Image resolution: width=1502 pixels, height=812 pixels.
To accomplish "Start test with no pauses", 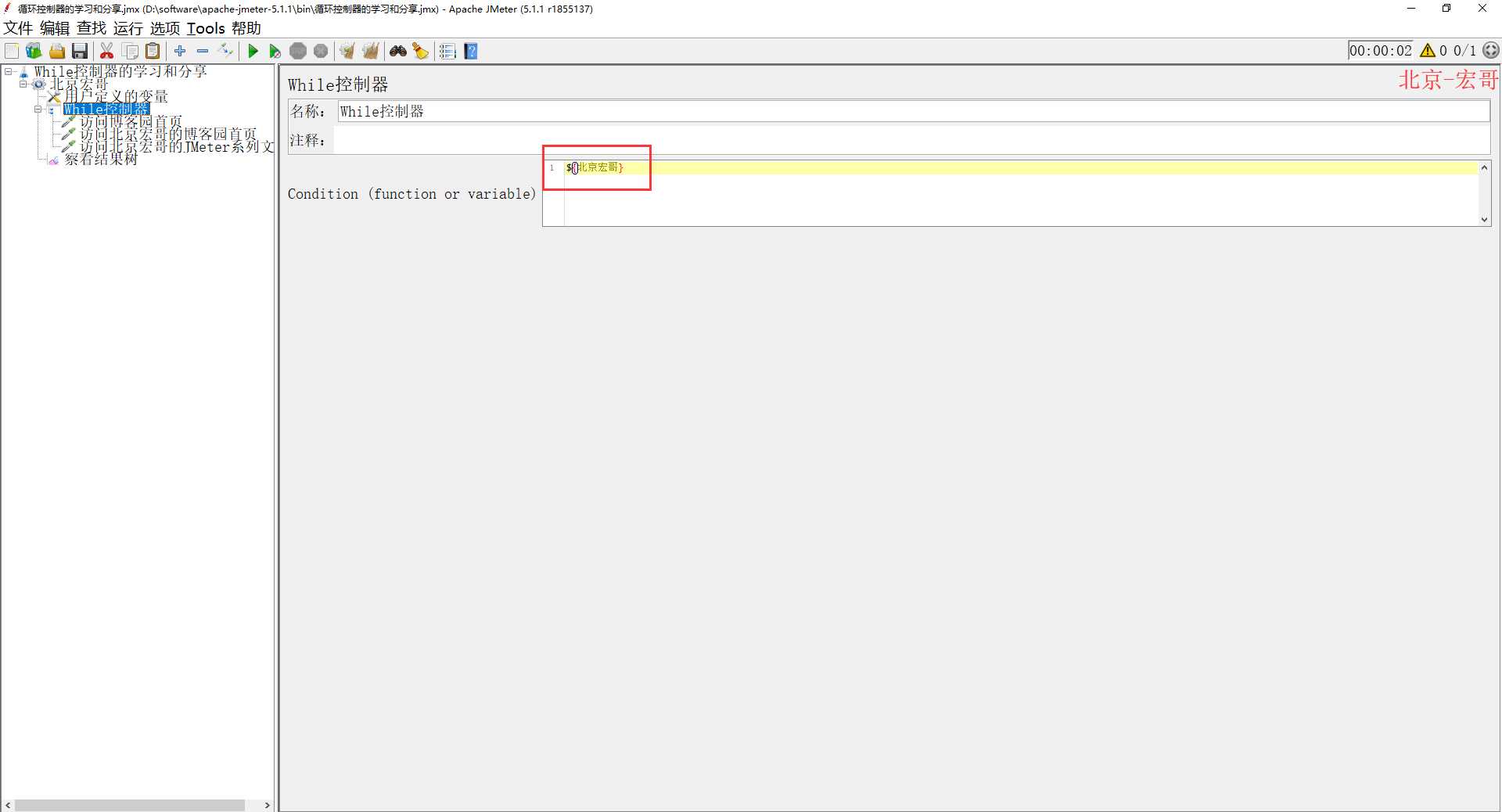I will (x=275, y=51).
